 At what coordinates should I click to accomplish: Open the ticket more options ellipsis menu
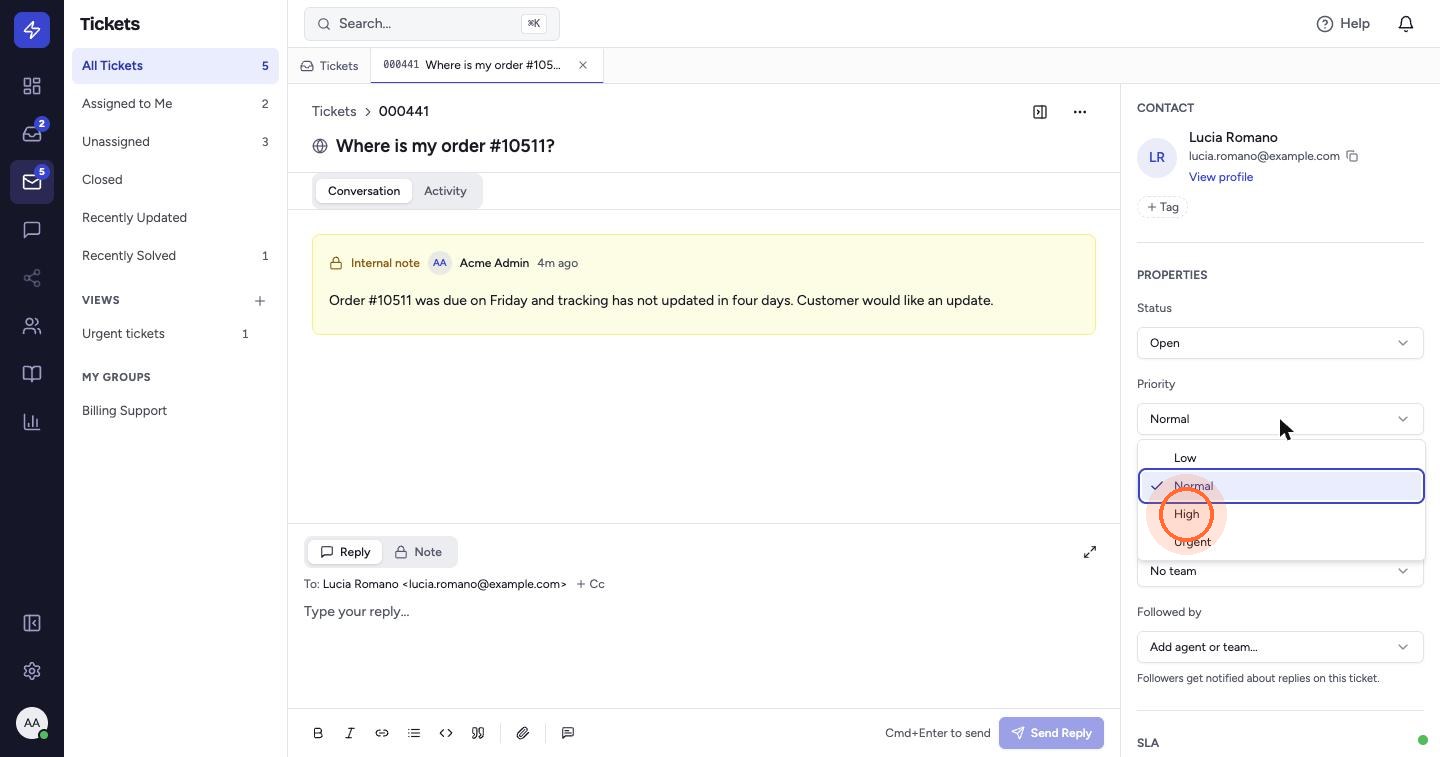tap(1080, 112)
